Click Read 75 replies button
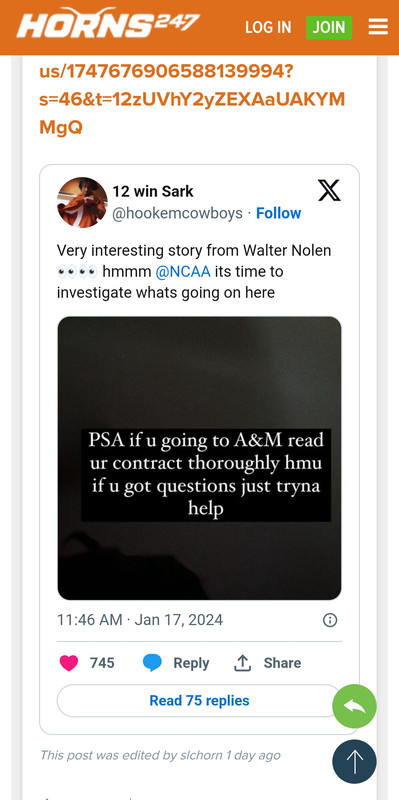399x800 pixels. point(200,701)
